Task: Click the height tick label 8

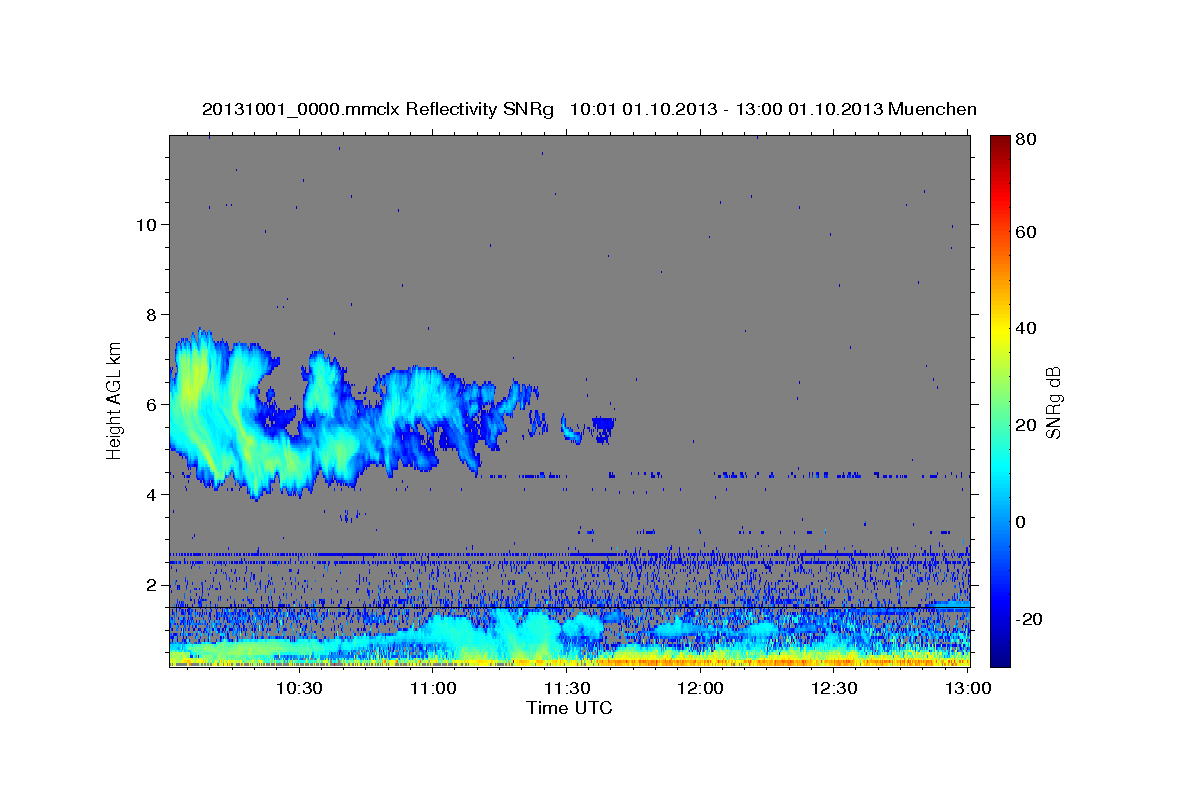Action: pyautogui.click(x=152, y=314)
